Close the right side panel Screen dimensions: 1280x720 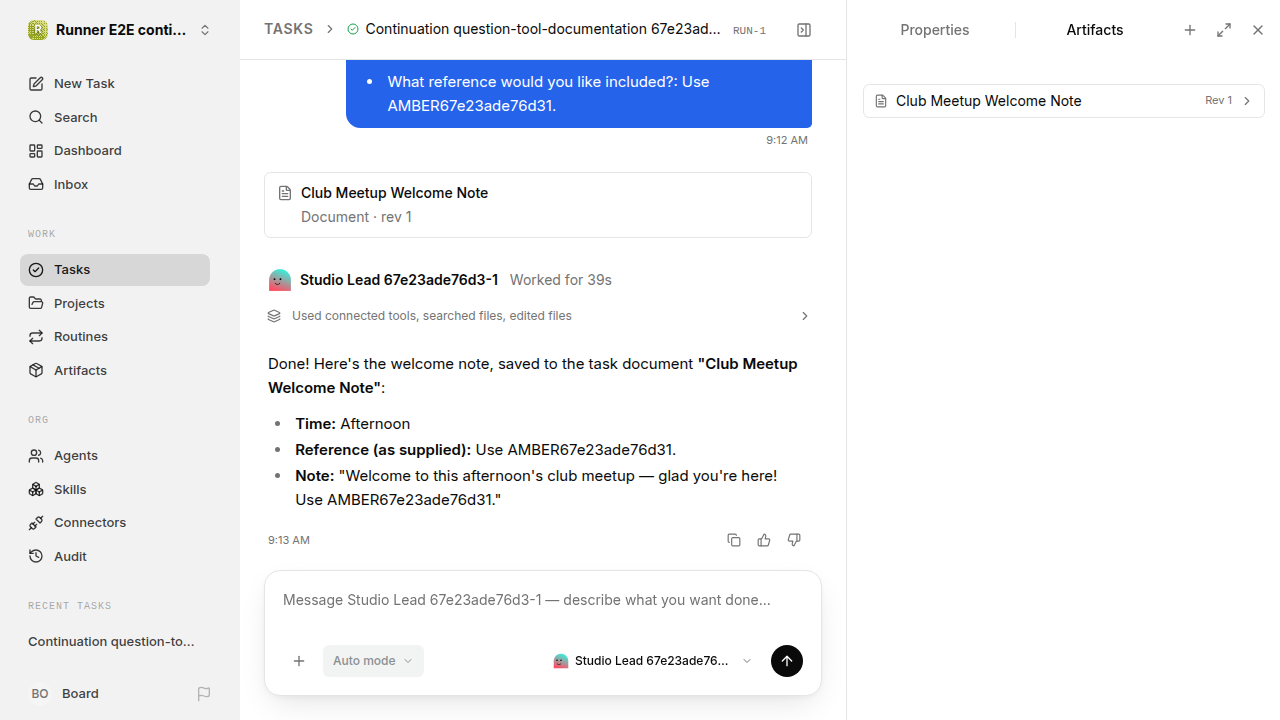click(x=1258, y=30)
